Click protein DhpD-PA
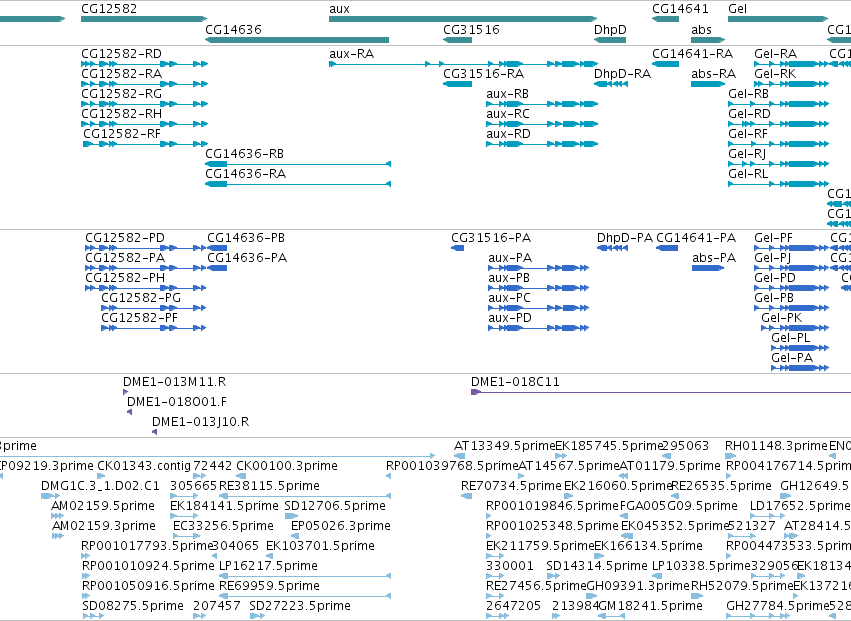Screen dimensions: 851x621 (x=625, y=238)
